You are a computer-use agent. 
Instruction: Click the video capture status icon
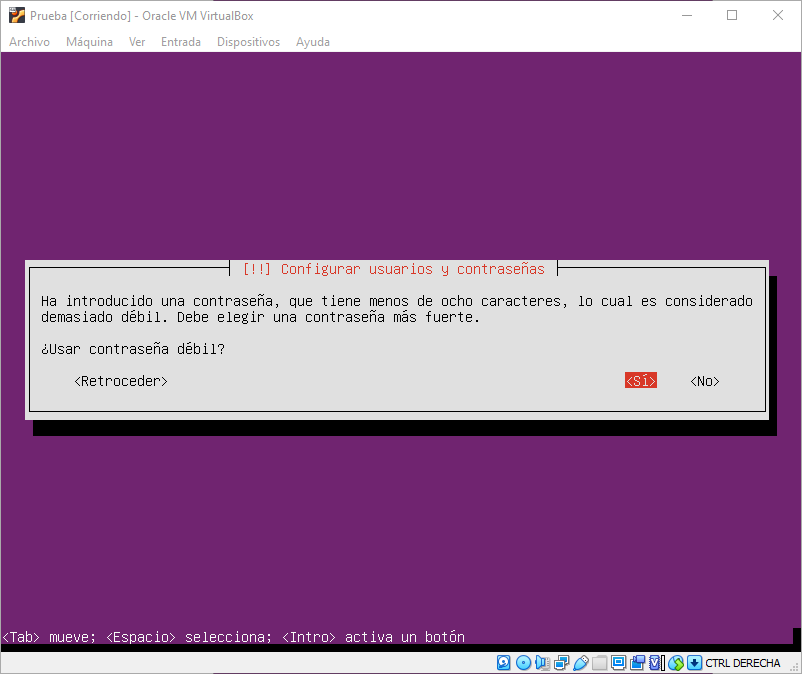pyautogui.click(x=637, y=663)
